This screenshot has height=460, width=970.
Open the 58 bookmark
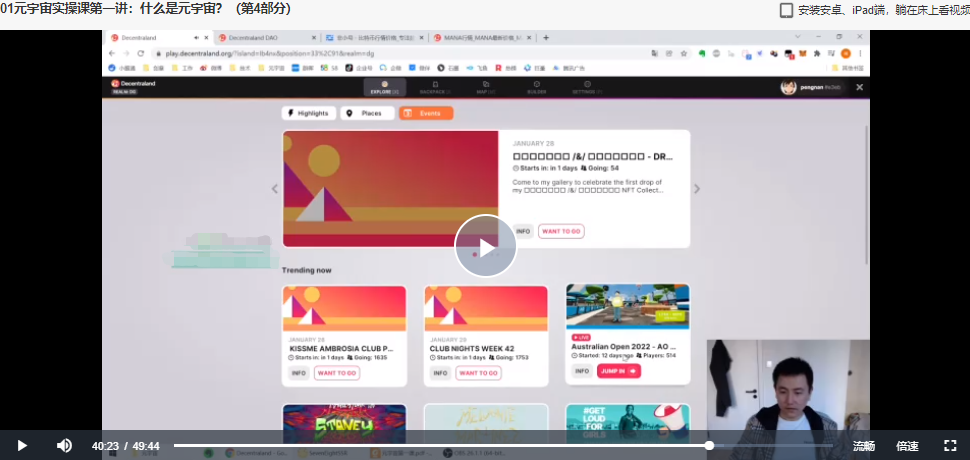[x=328, y=68]
